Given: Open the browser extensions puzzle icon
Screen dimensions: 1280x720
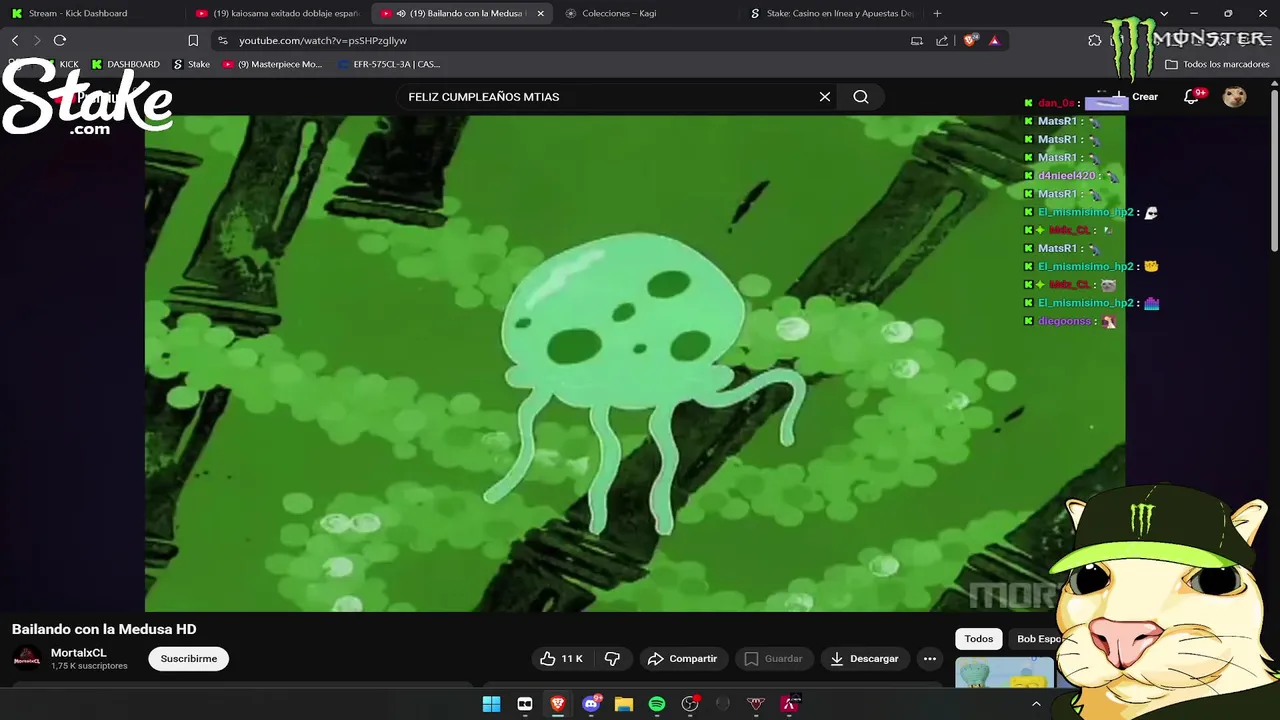Looking at the screenshot, I should tap(1095, 40).
